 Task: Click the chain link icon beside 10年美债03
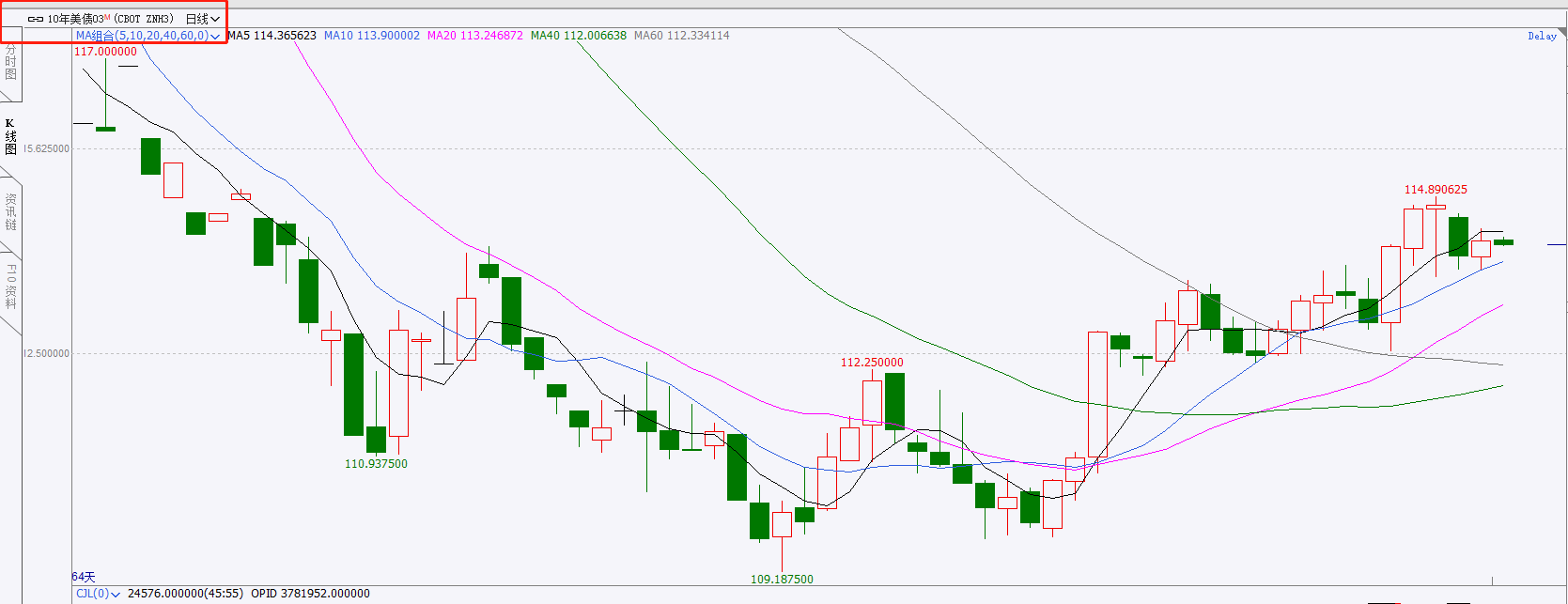(x=36, y=19)
